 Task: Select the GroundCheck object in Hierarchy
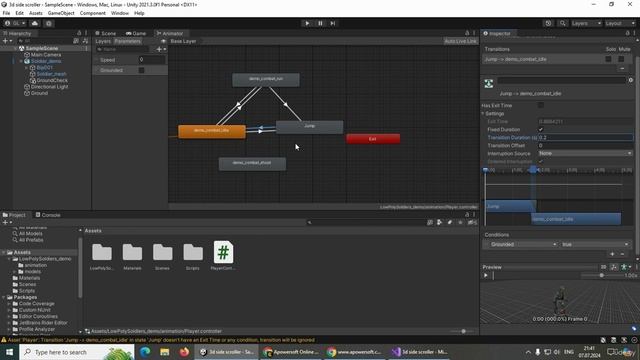pos(52,80)
